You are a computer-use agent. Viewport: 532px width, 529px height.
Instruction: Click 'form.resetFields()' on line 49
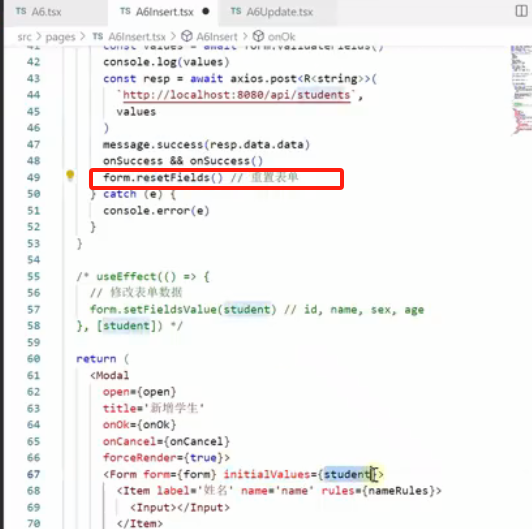[x=163, y=177]
